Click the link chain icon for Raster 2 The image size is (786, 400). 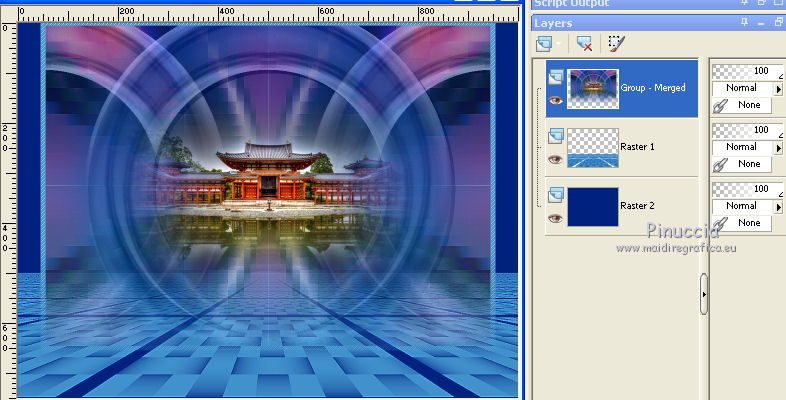click(x=720, y=224)
